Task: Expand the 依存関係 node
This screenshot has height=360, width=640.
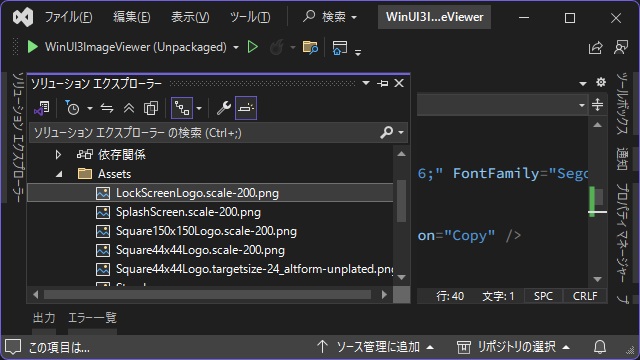Action: coord(58,155)
